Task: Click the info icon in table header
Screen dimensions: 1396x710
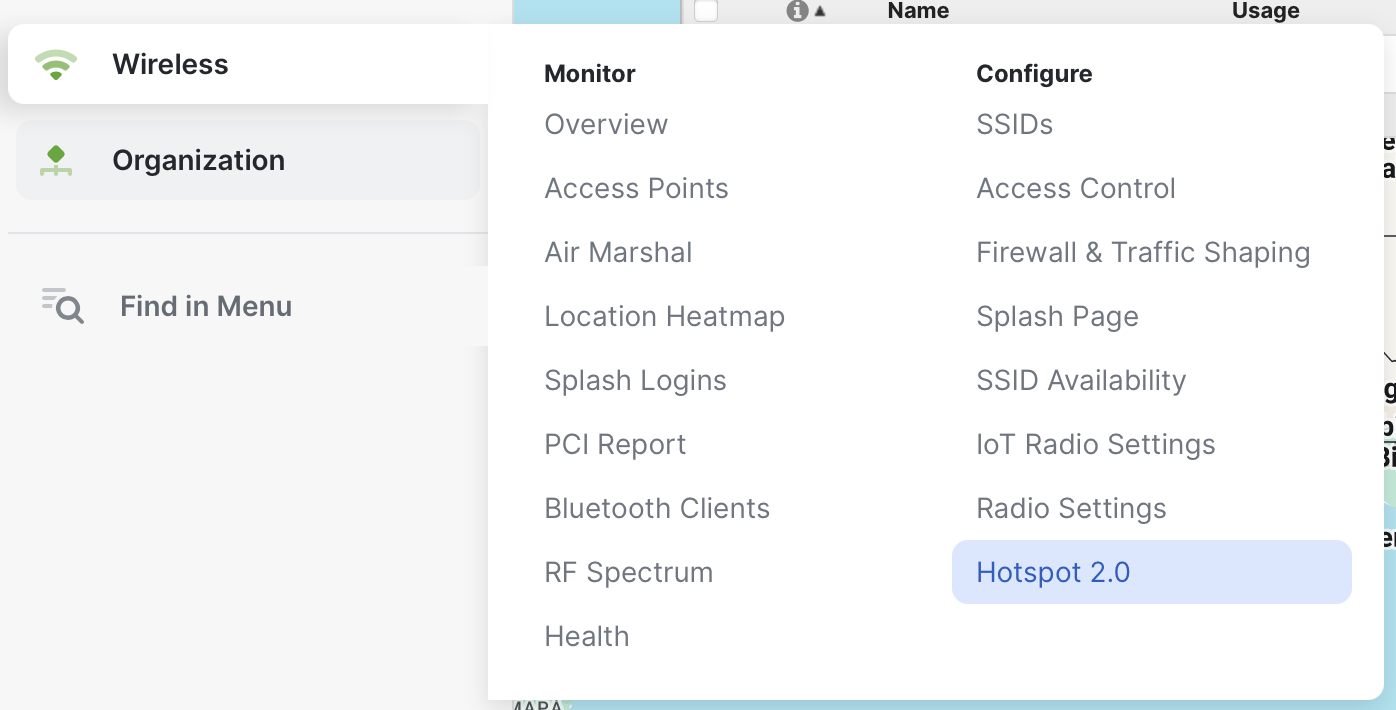Action: pyautogui.click(x=796, y=11)
